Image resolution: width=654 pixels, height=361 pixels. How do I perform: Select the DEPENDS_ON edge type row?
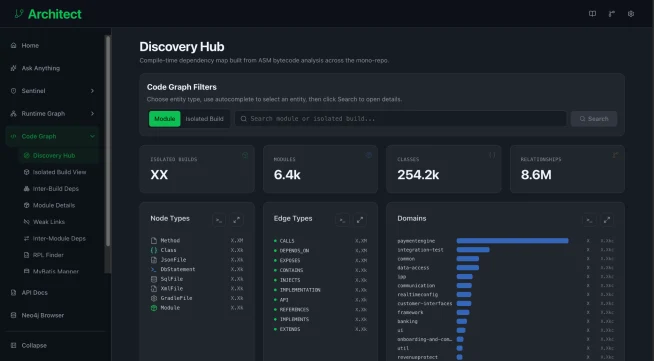(320, 251)
